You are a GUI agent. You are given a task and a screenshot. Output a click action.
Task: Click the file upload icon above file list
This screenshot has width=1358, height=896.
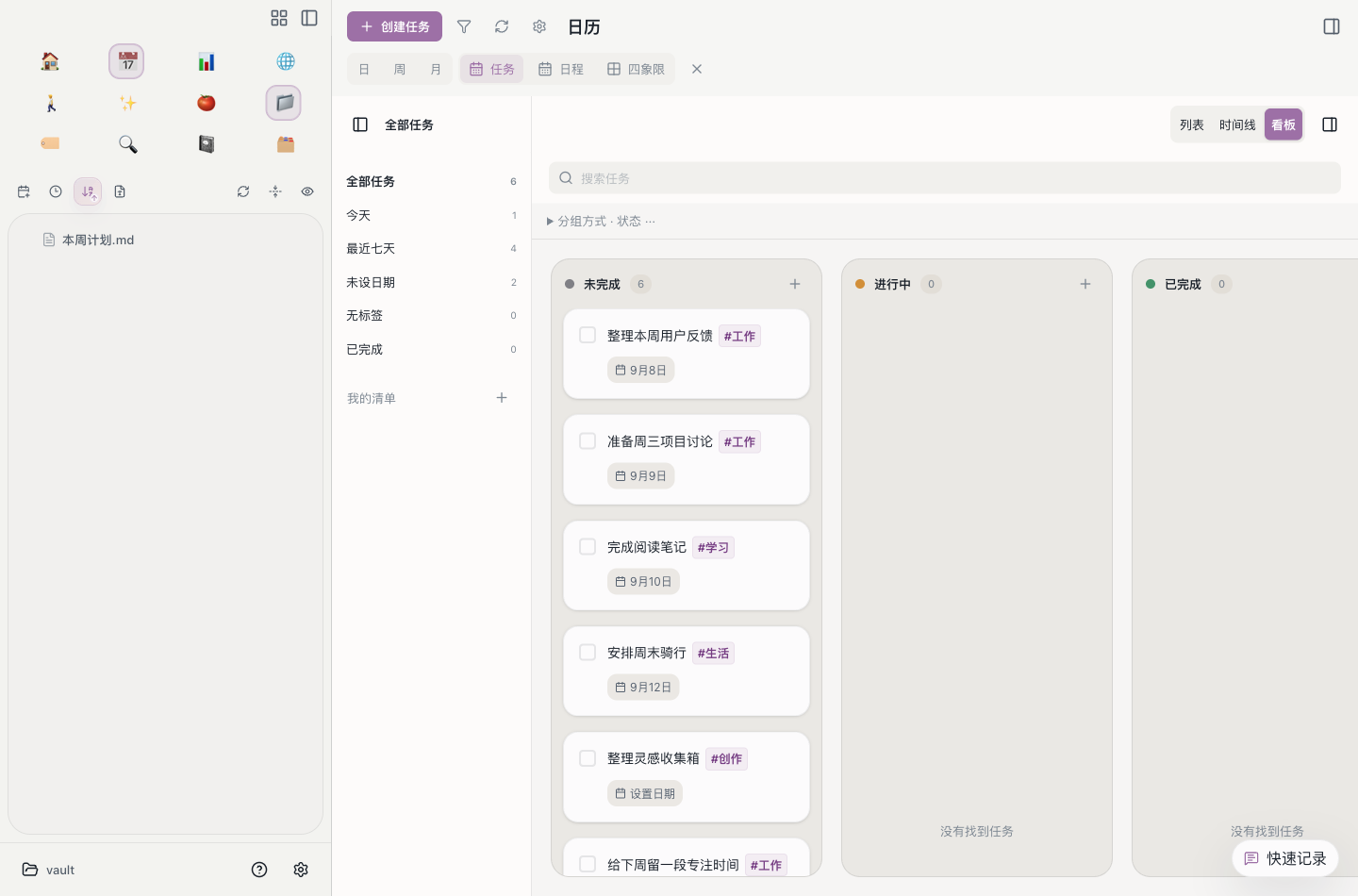click(120, 191)
